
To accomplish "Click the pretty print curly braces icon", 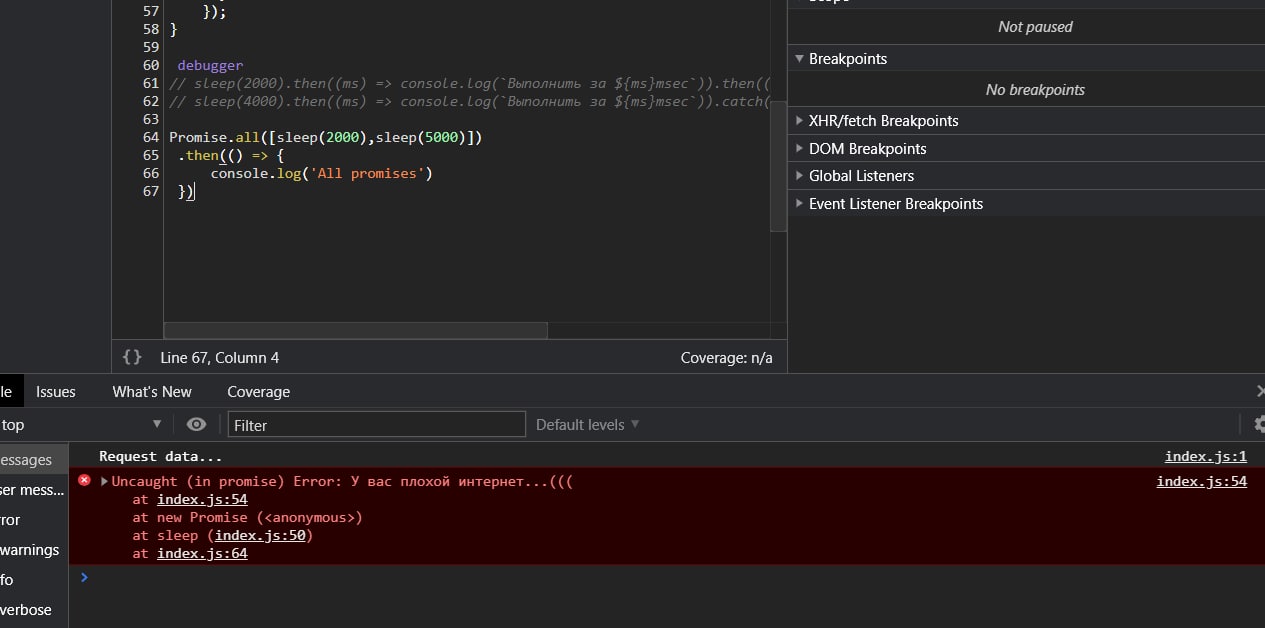I will [x=132, y=357].
